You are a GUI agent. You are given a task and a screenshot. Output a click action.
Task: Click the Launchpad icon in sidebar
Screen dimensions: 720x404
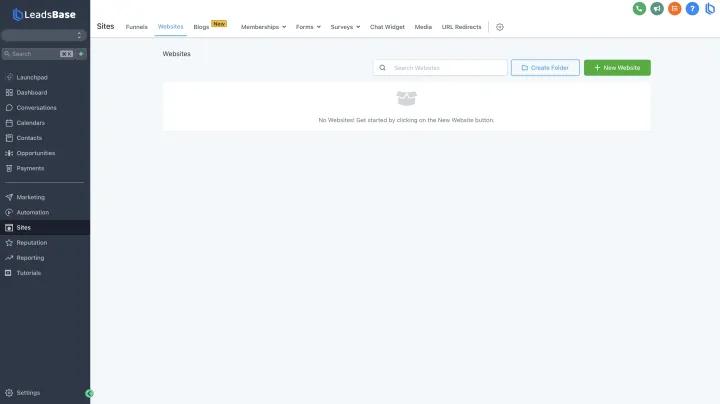pyautogui.click(x=9, y=77)
